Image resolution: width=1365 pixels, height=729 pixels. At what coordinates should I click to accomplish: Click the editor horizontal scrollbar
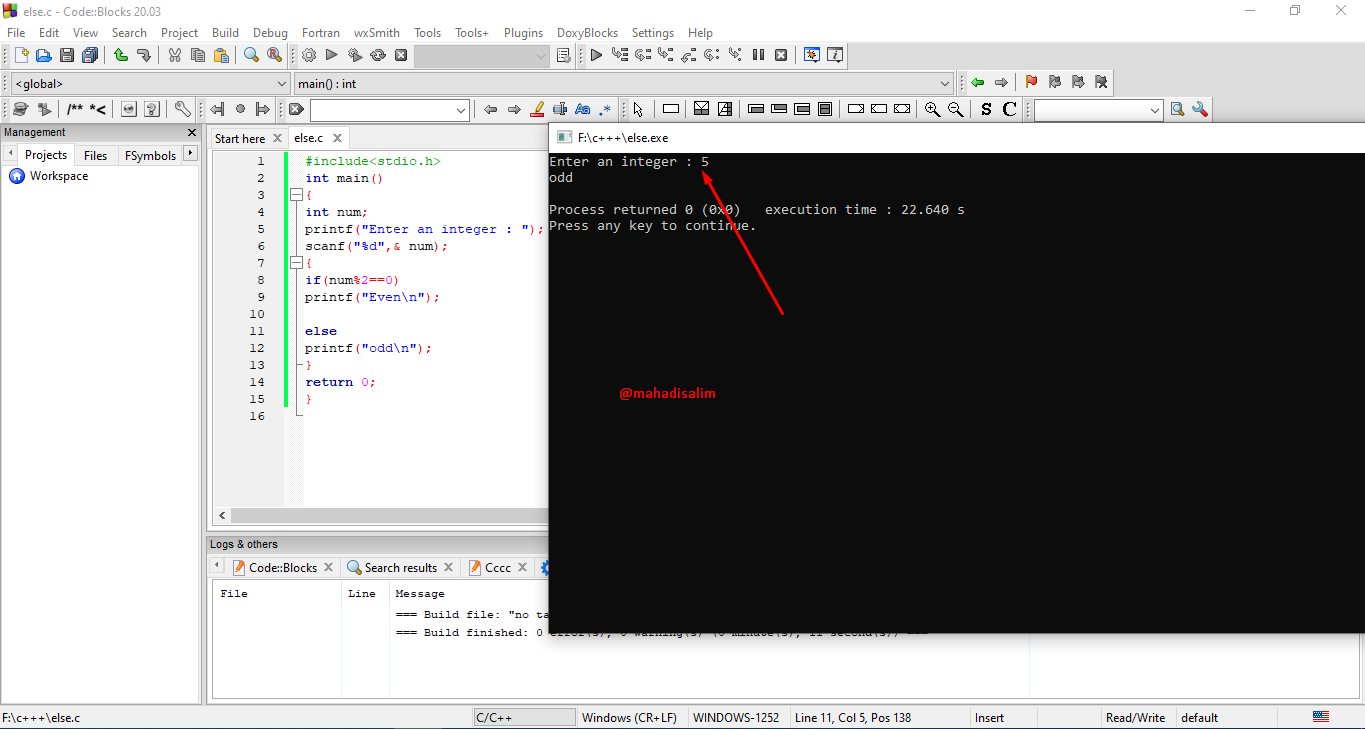[x=390, y=515]
